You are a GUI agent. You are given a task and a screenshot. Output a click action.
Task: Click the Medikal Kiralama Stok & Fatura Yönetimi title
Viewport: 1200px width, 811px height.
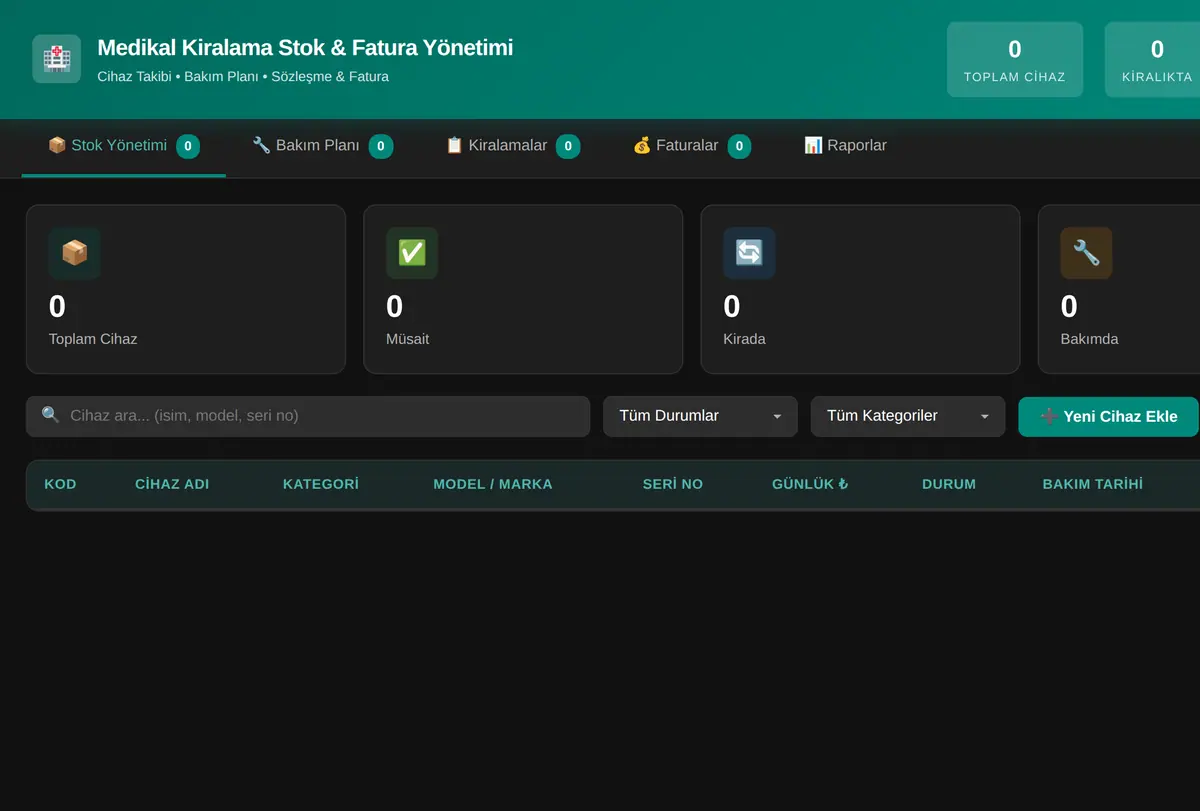pos(305,47)
